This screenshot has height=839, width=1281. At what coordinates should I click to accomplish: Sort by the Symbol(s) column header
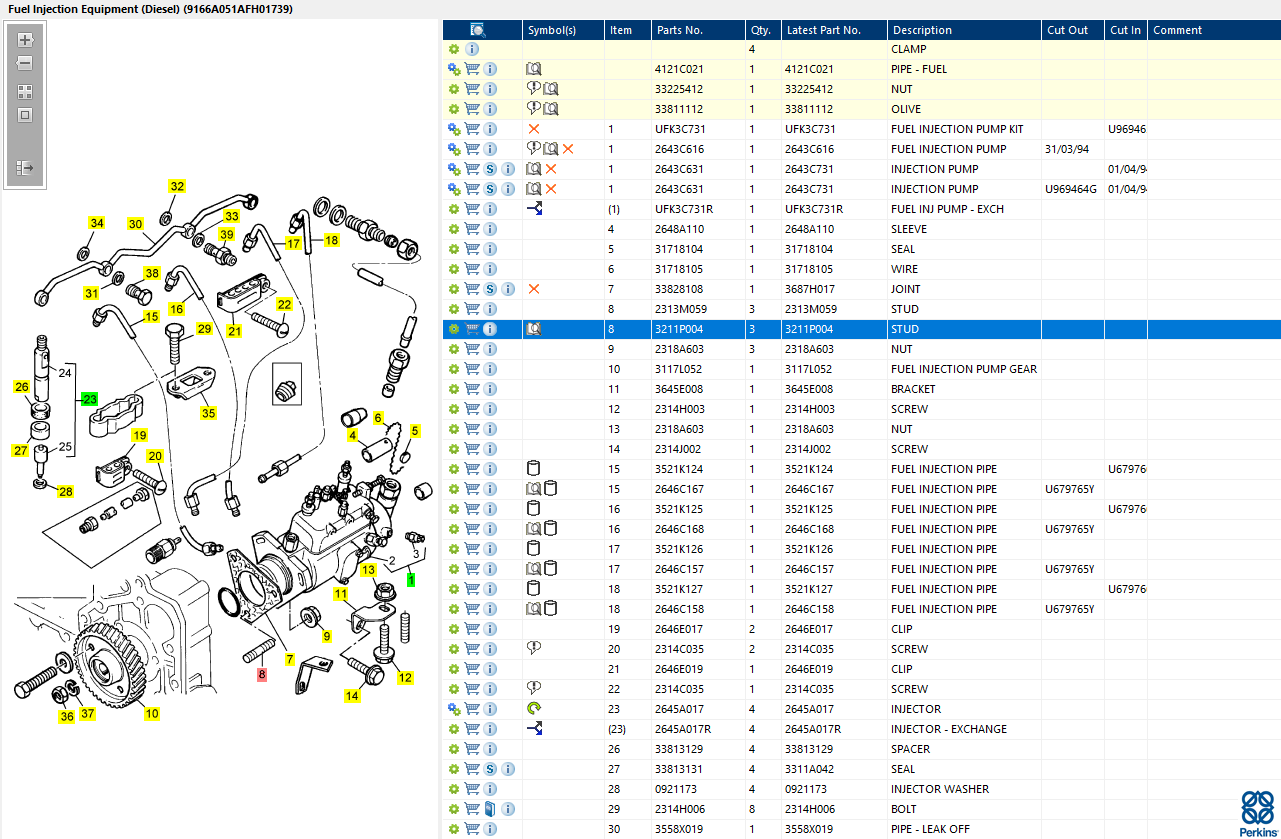point(563,30)
